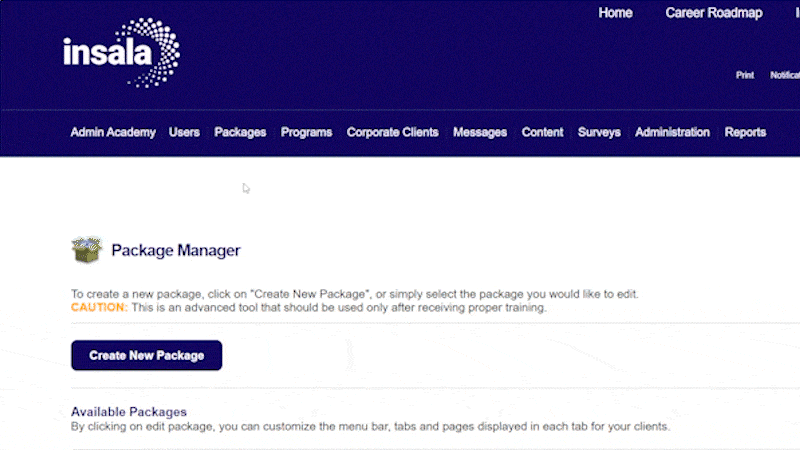Screen dimensions: 800x450
Task: Click the Create New Package button
Action: coord(146,355)
